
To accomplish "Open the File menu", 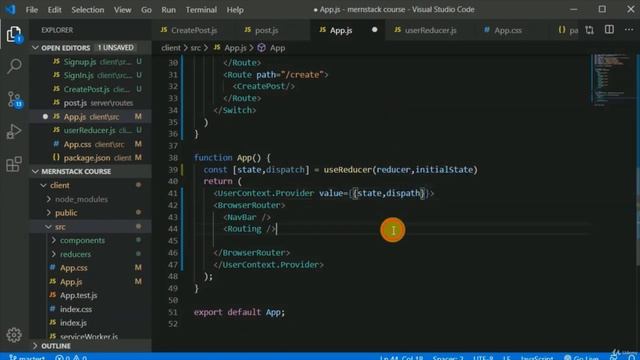I will coord(31,9).
